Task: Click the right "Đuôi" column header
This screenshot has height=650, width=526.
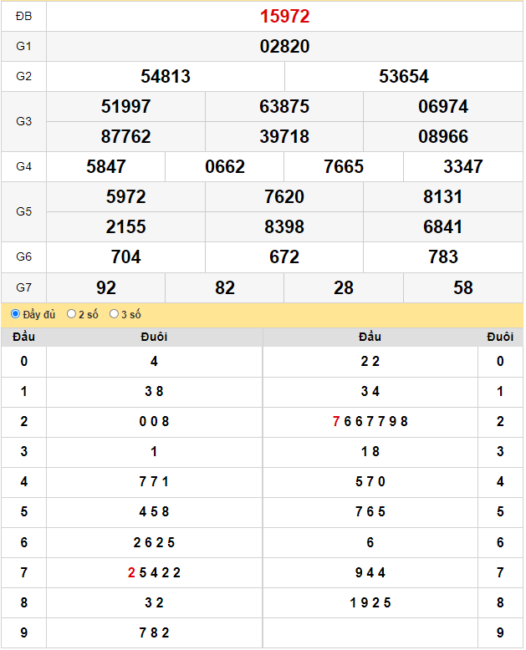Action: pyautogui.click(x=500, y=337)
